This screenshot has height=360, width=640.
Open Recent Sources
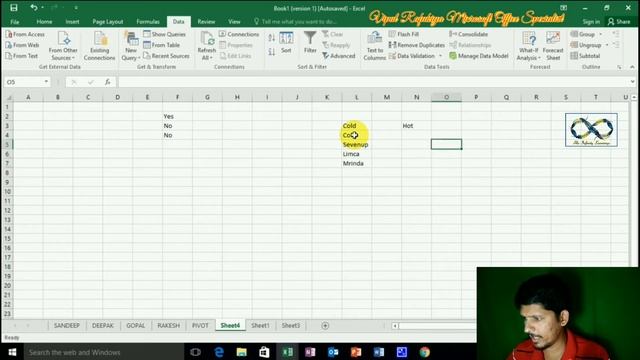point(167,56)
